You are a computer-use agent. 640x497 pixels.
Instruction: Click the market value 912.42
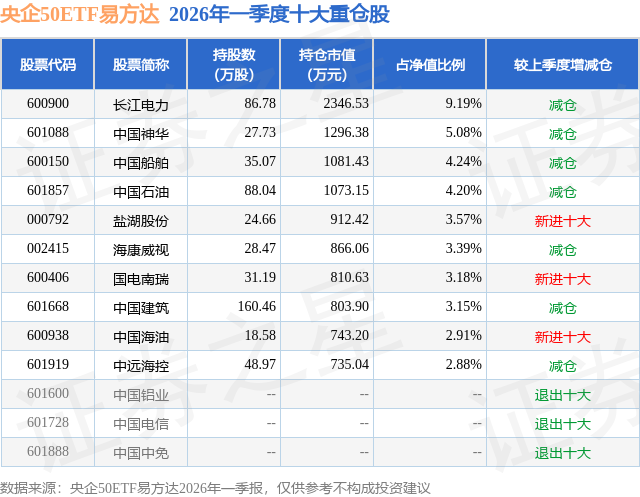point(349,220)
